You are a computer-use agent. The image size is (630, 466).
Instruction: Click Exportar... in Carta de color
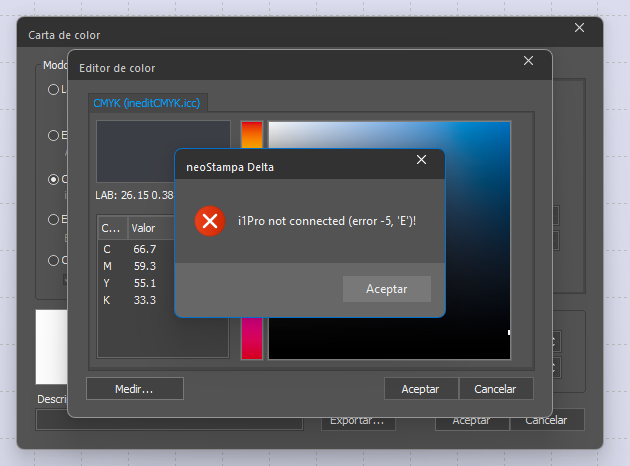(358, 423)
